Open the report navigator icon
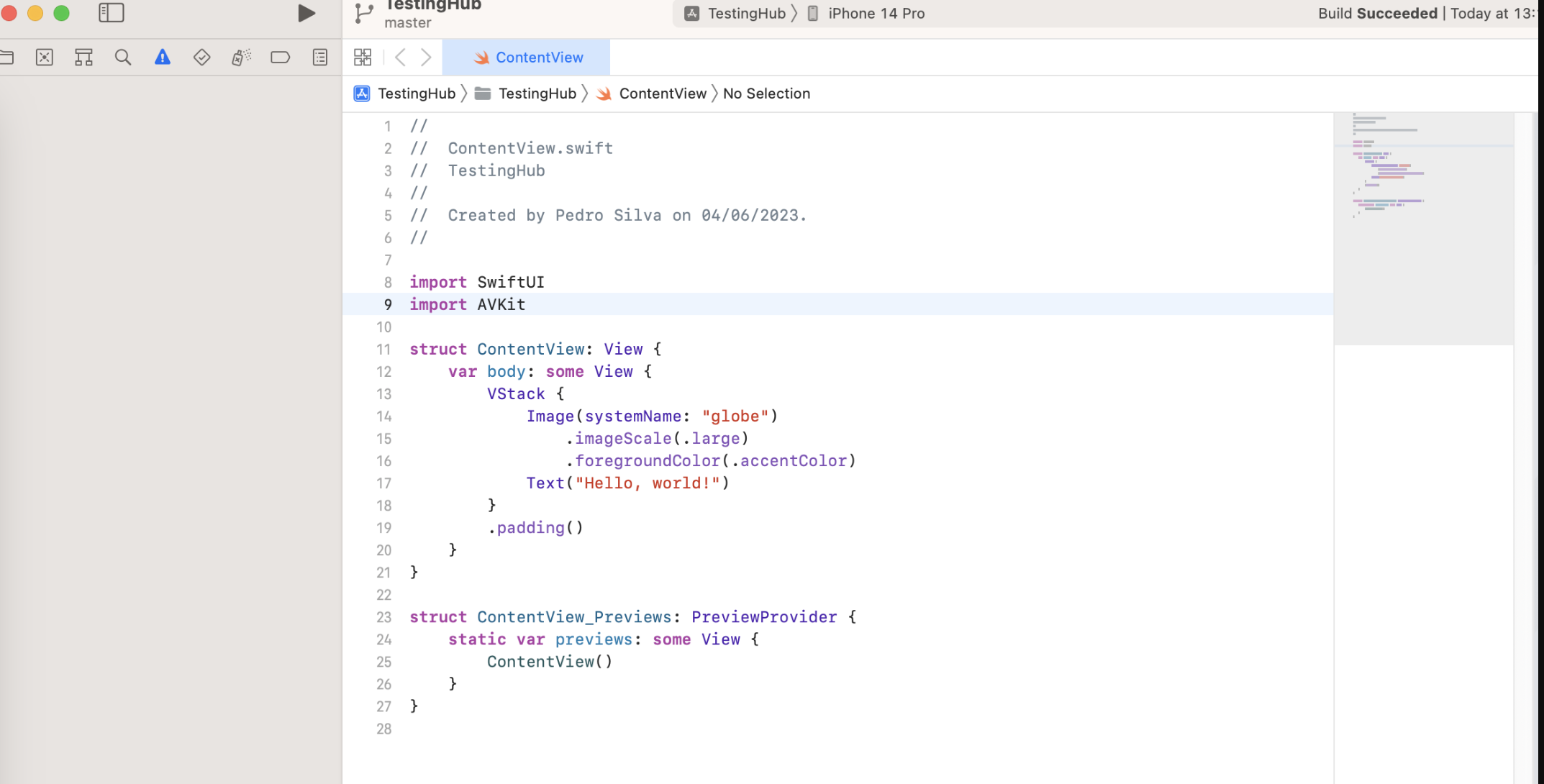Image resolution: width=1544 pixels, height=784 pixels. coord(320,58)
